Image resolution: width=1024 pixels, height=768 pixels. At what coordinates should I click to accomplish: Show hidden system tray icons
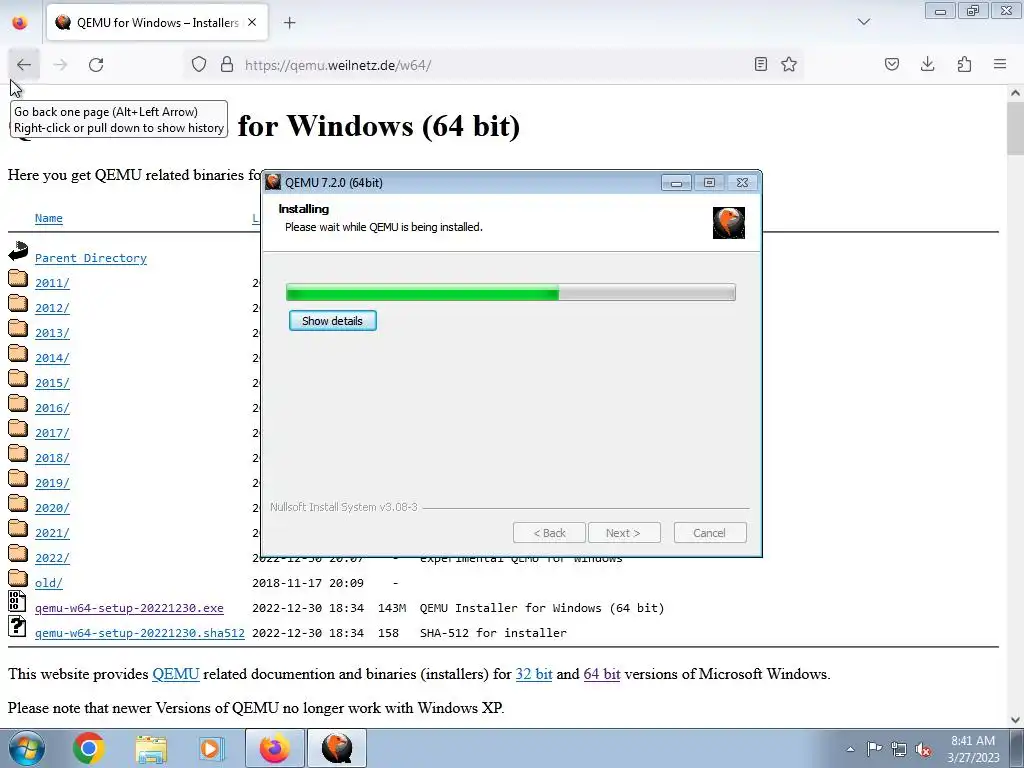pos(850,749)
